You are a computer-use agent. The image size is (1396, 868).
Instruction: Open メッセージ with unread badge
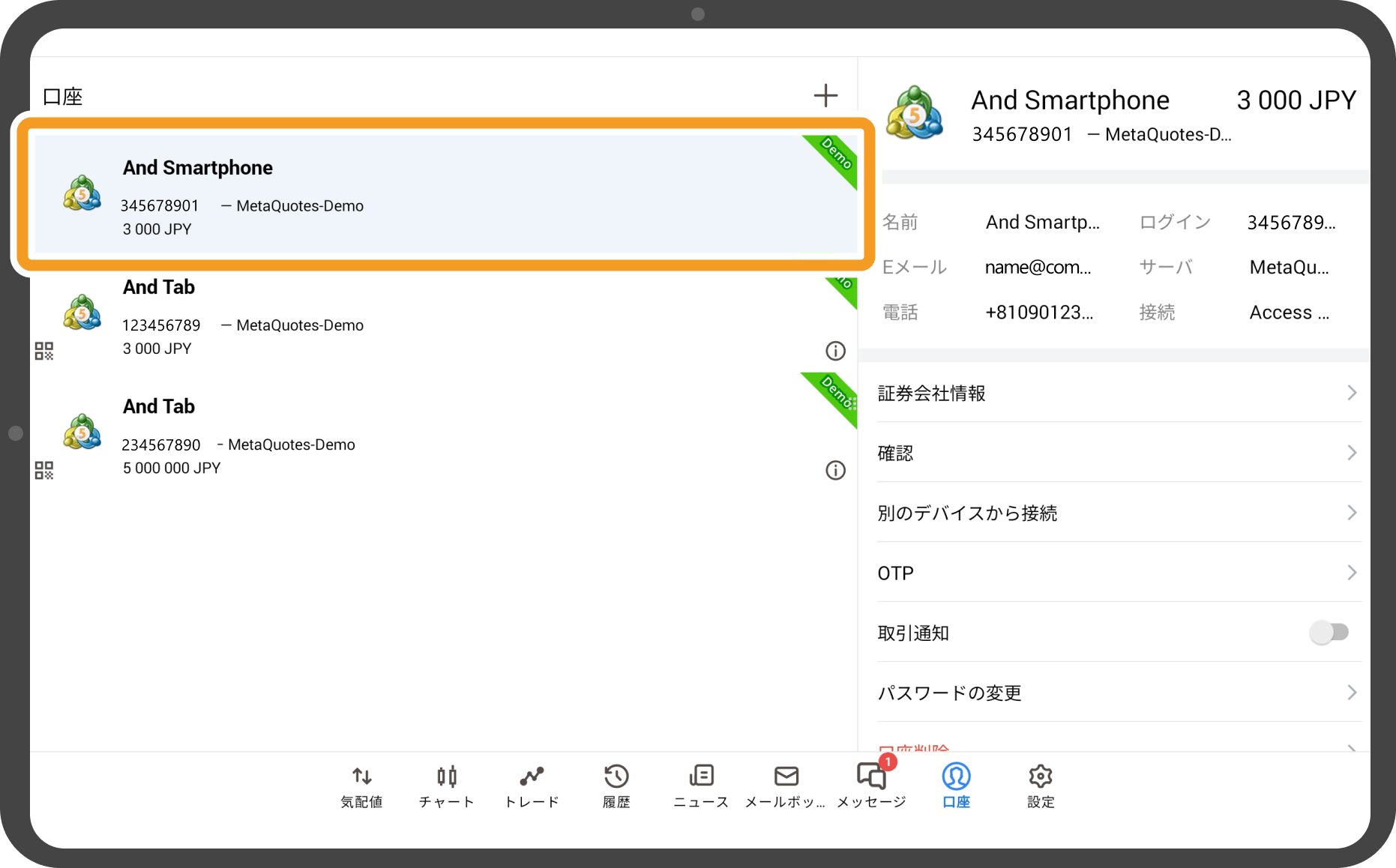tap(871, 786)
